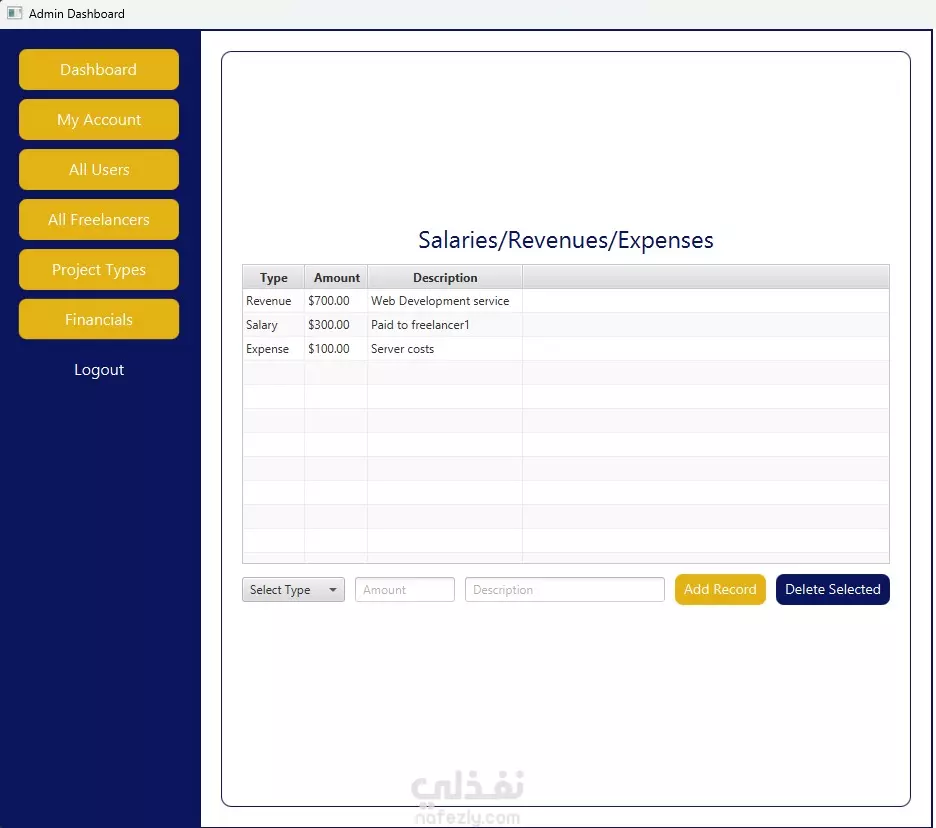View the All Freelancers page

click(x=98, y=220)
